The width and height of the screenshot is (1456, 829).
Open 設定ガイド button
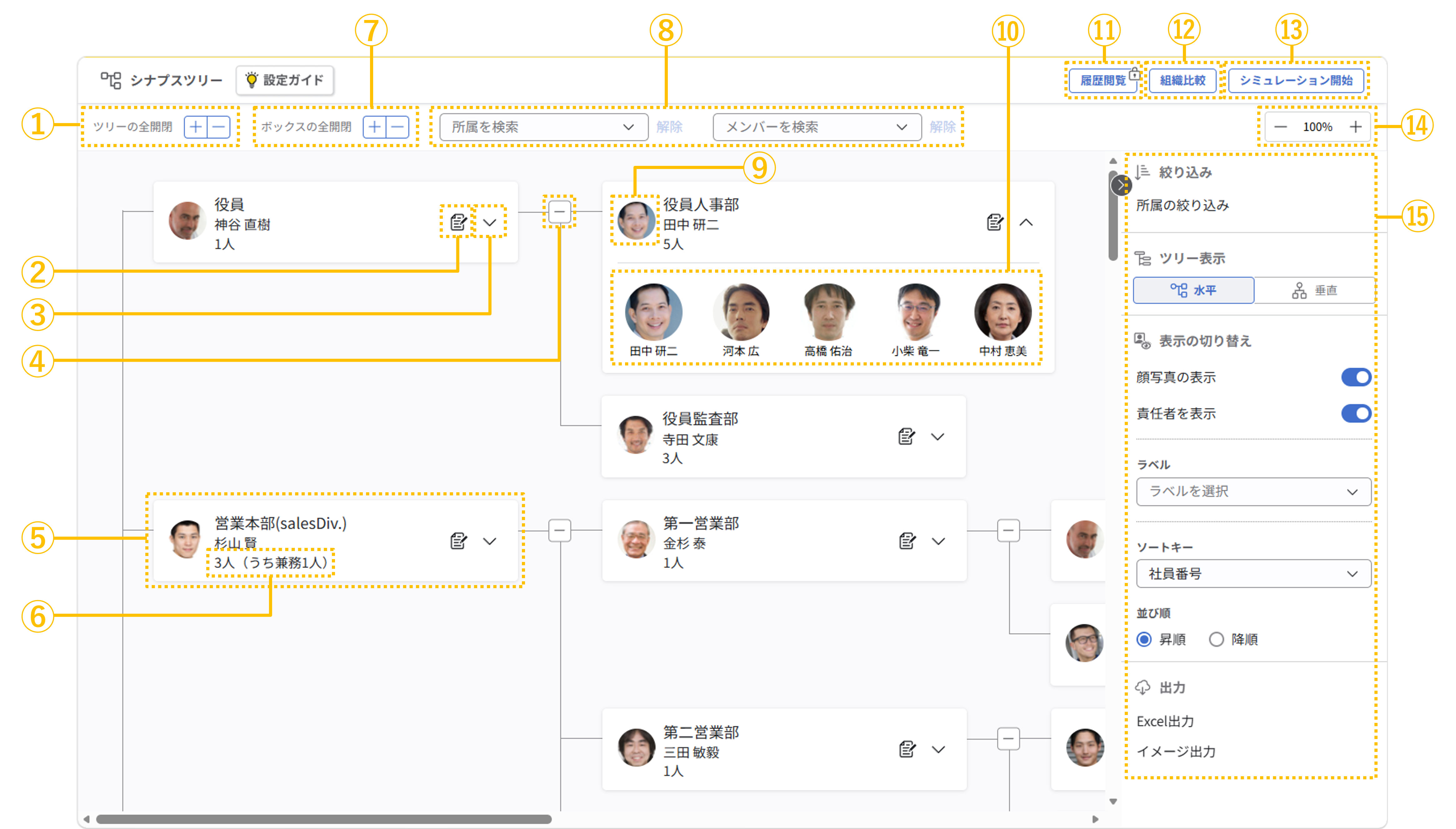pos(285,80)
